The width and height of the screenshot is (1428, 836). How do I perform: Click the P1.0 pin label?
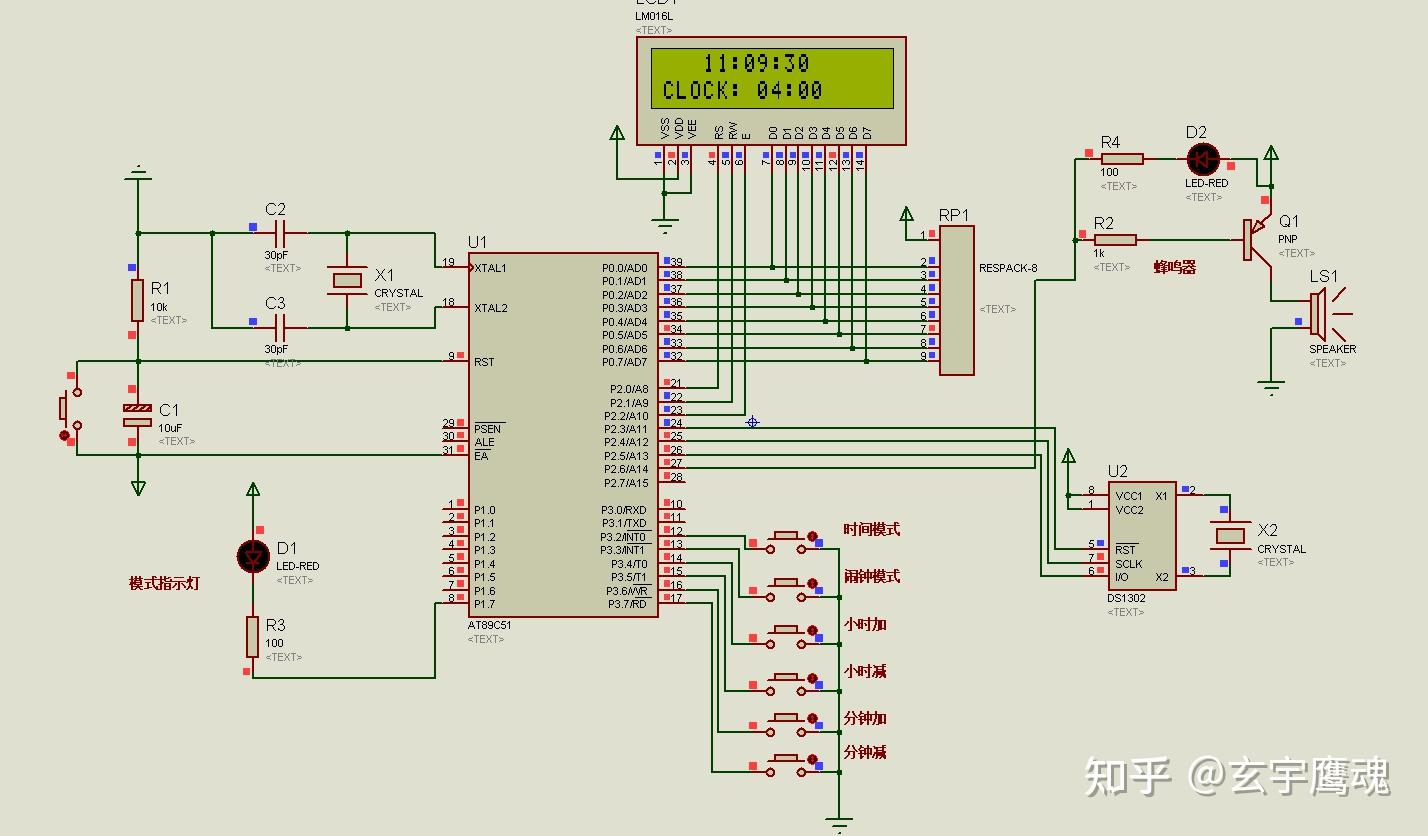(x=485, y=510)
